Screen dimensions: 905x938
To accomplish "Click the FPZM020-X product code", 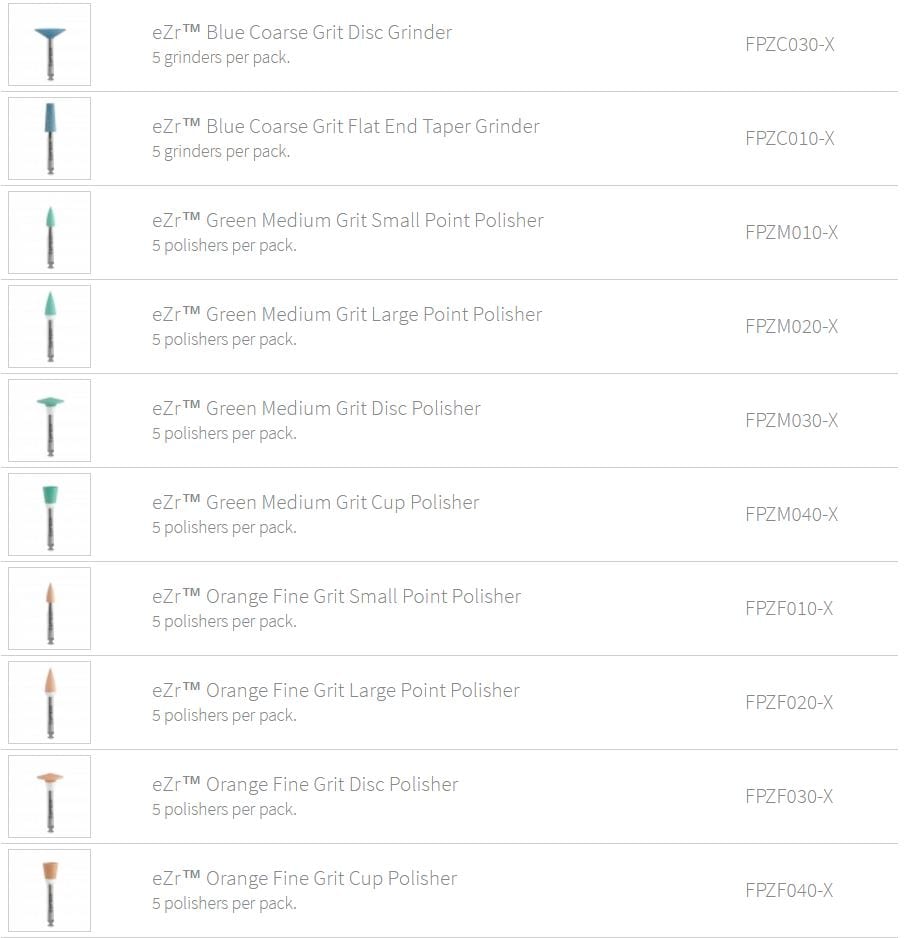I will pyautogui.click(x=791, y=326).
